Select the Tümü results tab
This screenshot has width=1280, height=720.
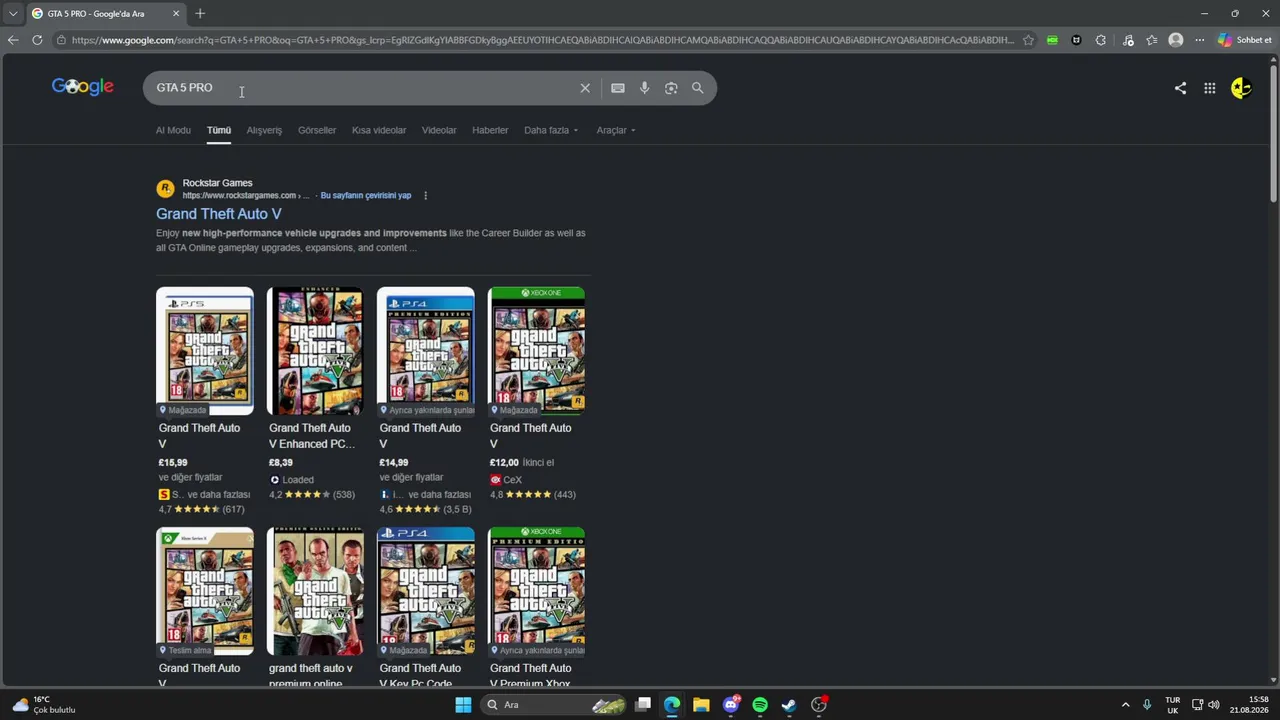[219, 130]
